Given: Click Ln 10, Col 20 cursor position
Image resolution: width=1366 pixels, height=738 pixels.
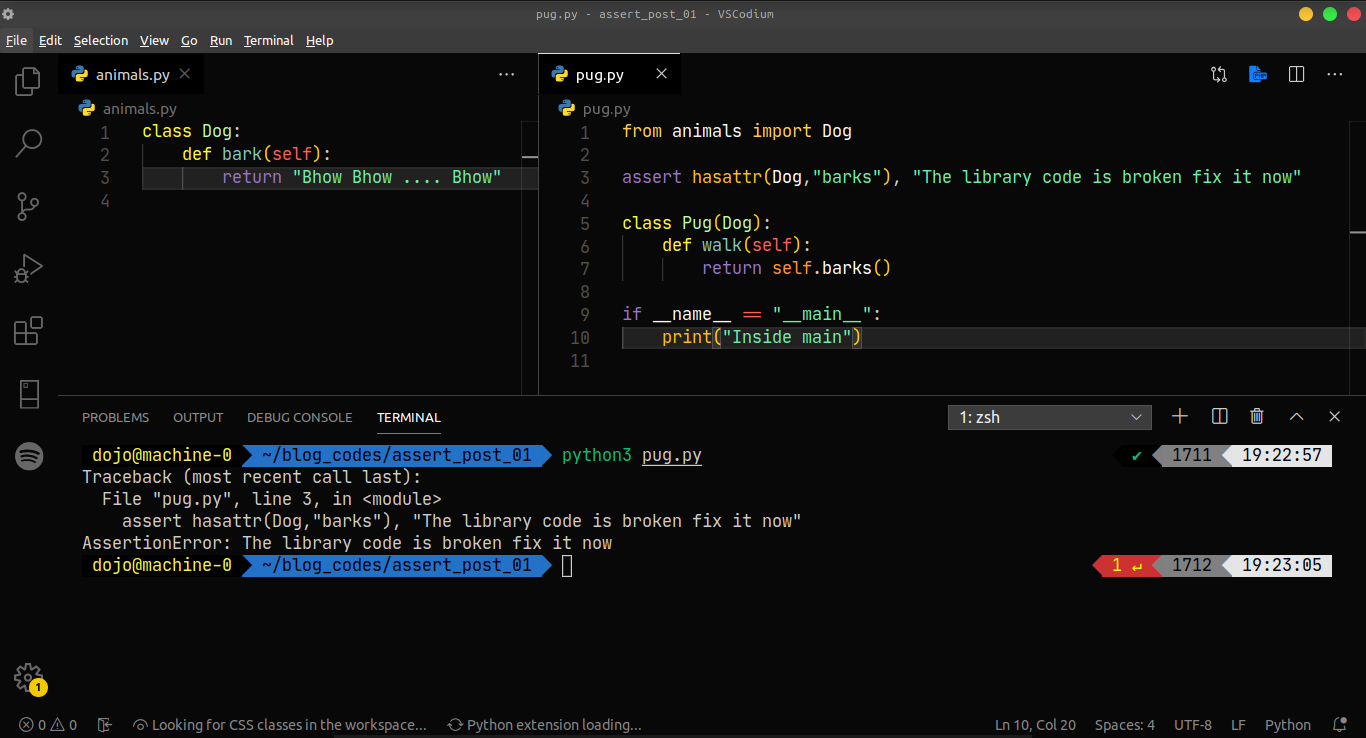Looking at the screenshot, I should 1035,725.
